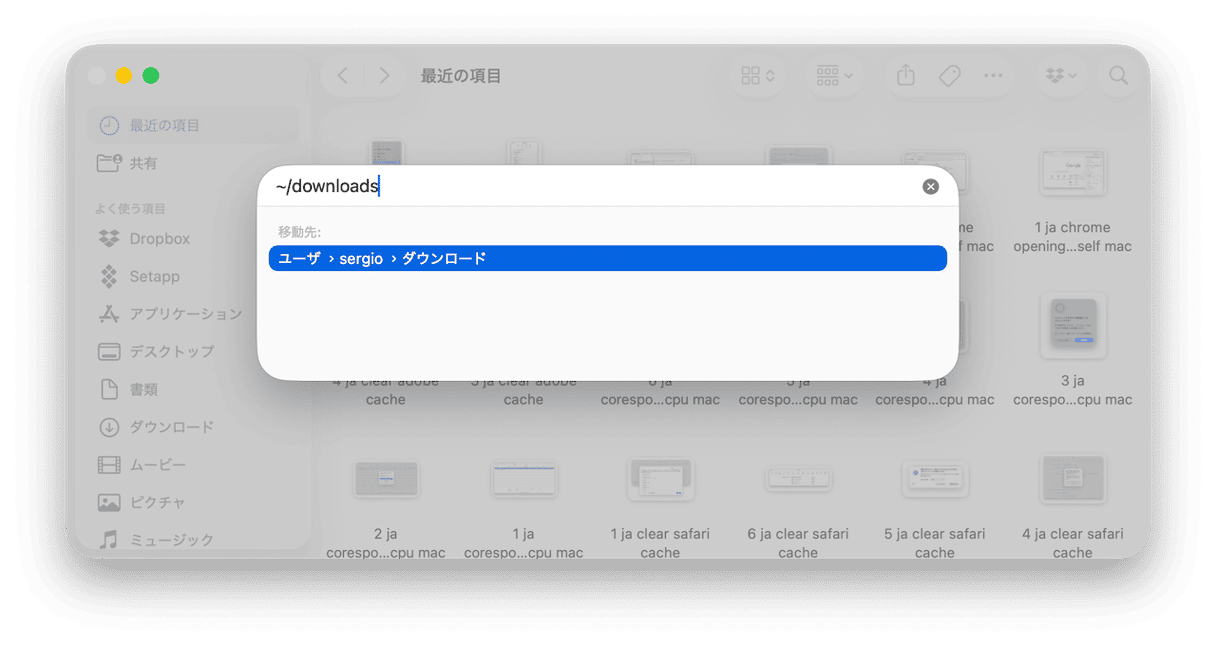Screen dimensions: 1216x646
Task: Select the ユーザ › sergio › ダウンロード suggestion
Action: click(608, 258)
